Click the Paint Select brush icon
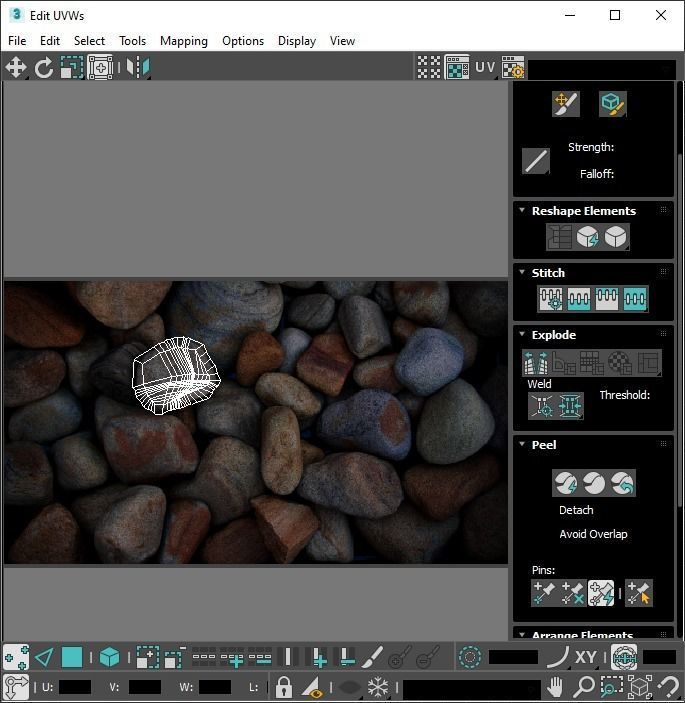Screen dimensions: 685x703 click(x=373, y=658)
